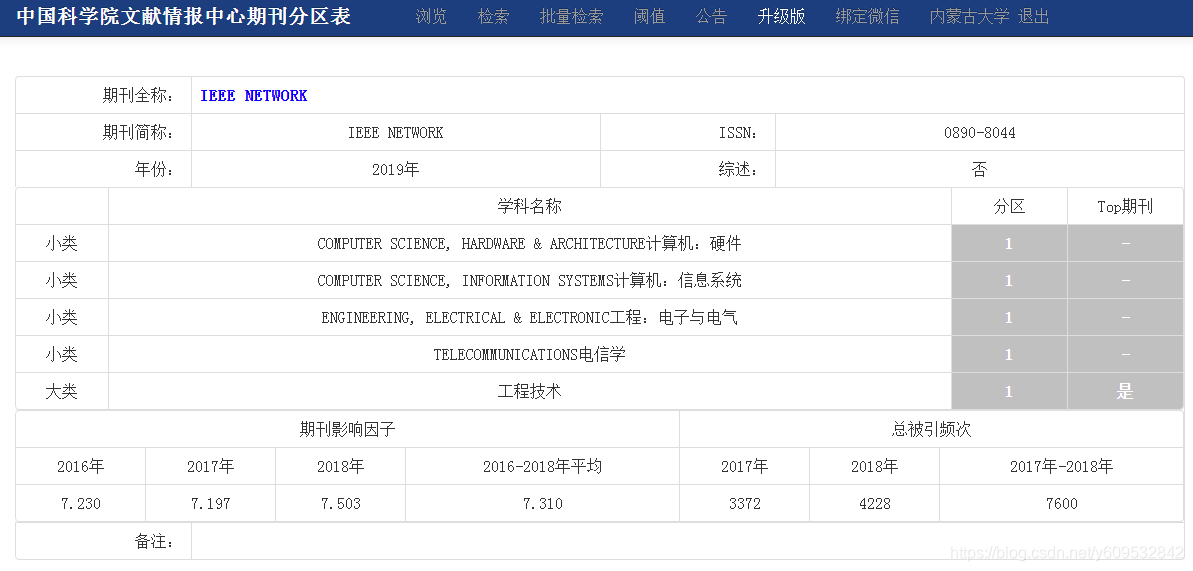The width and height of the screenshot is (1193, 571).
Task: Click the Top期刊 value 是
Action: [x=1125, y=391]
